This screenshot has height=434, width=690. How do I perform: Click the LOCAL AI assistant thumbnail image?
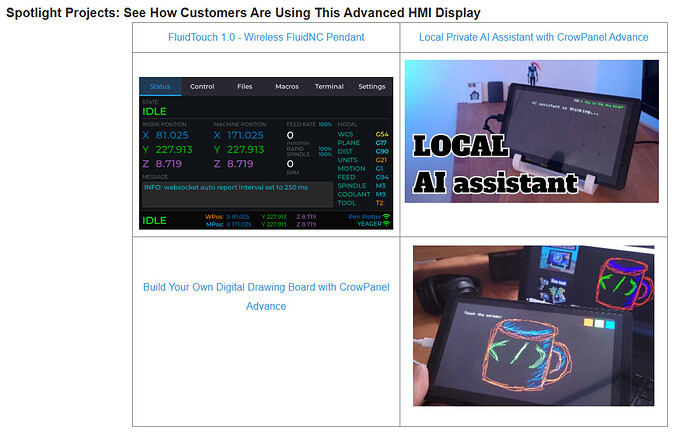[531, 132]
